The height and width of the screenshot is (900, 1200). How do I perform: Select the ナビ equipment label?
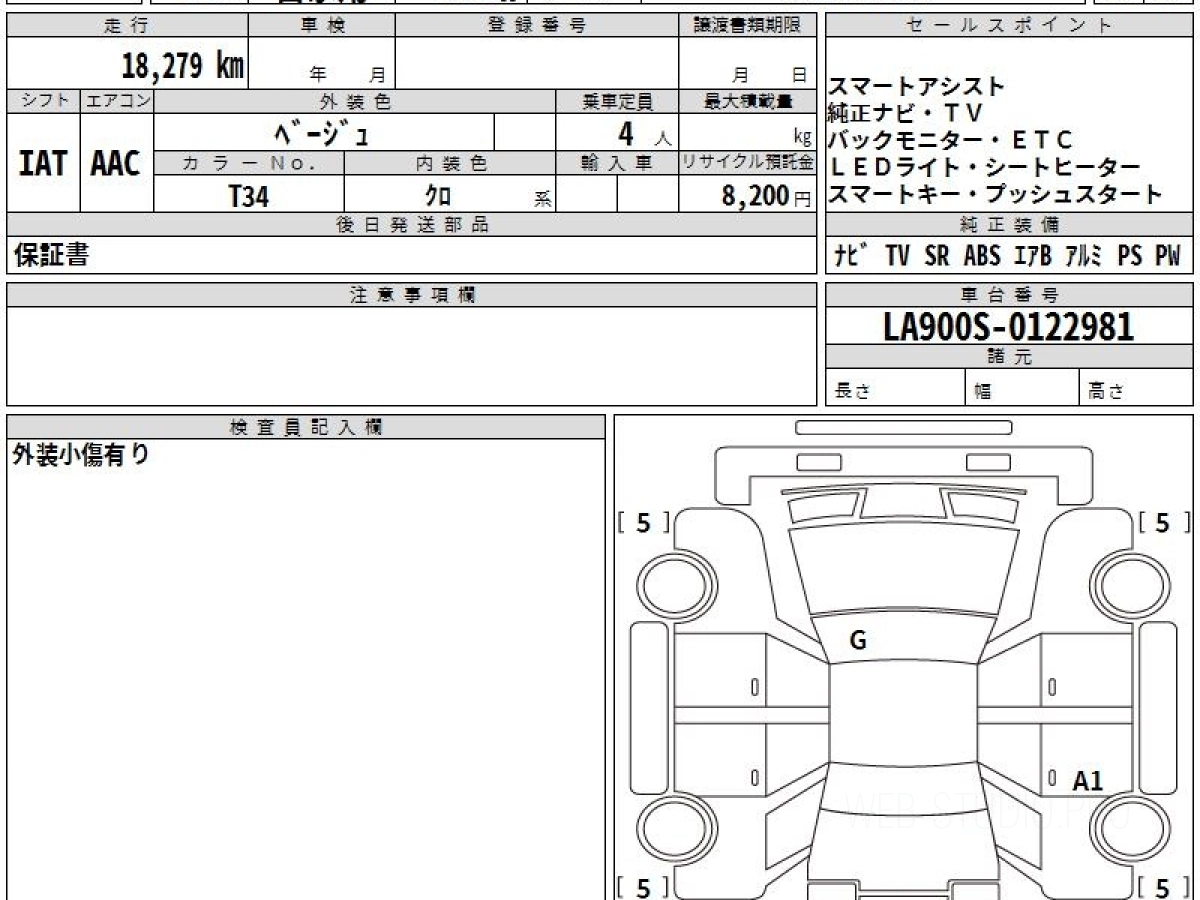point(850,256)
